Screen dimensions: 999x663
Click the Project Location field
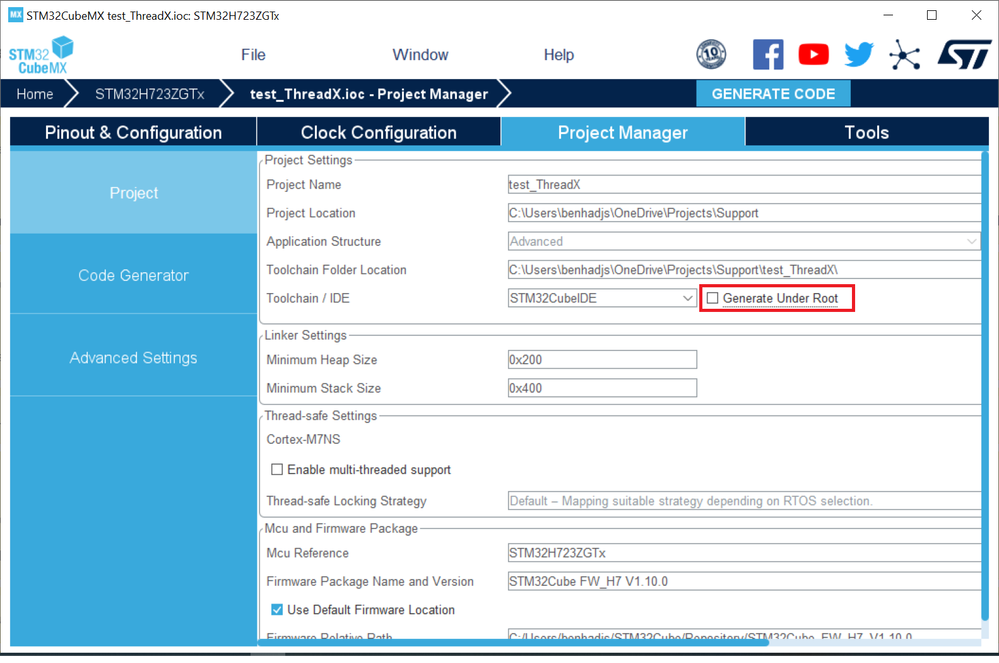pyautogui.click(x=744, y=213)
